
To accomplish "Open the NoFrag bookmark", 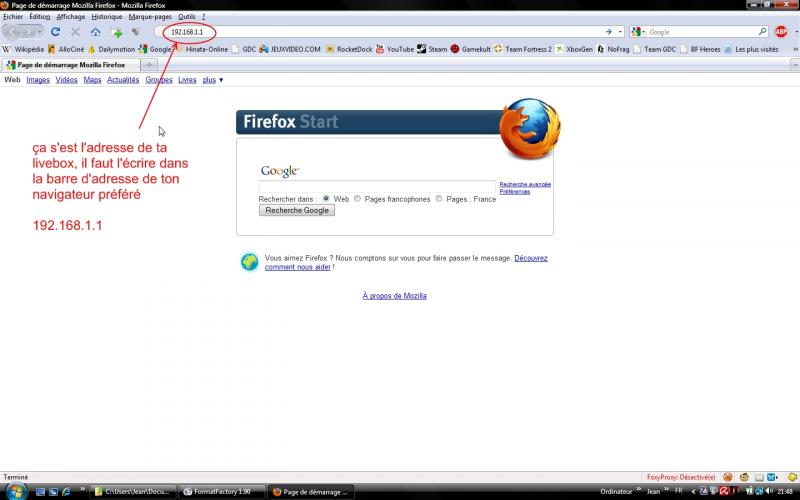I will point(613,49).
